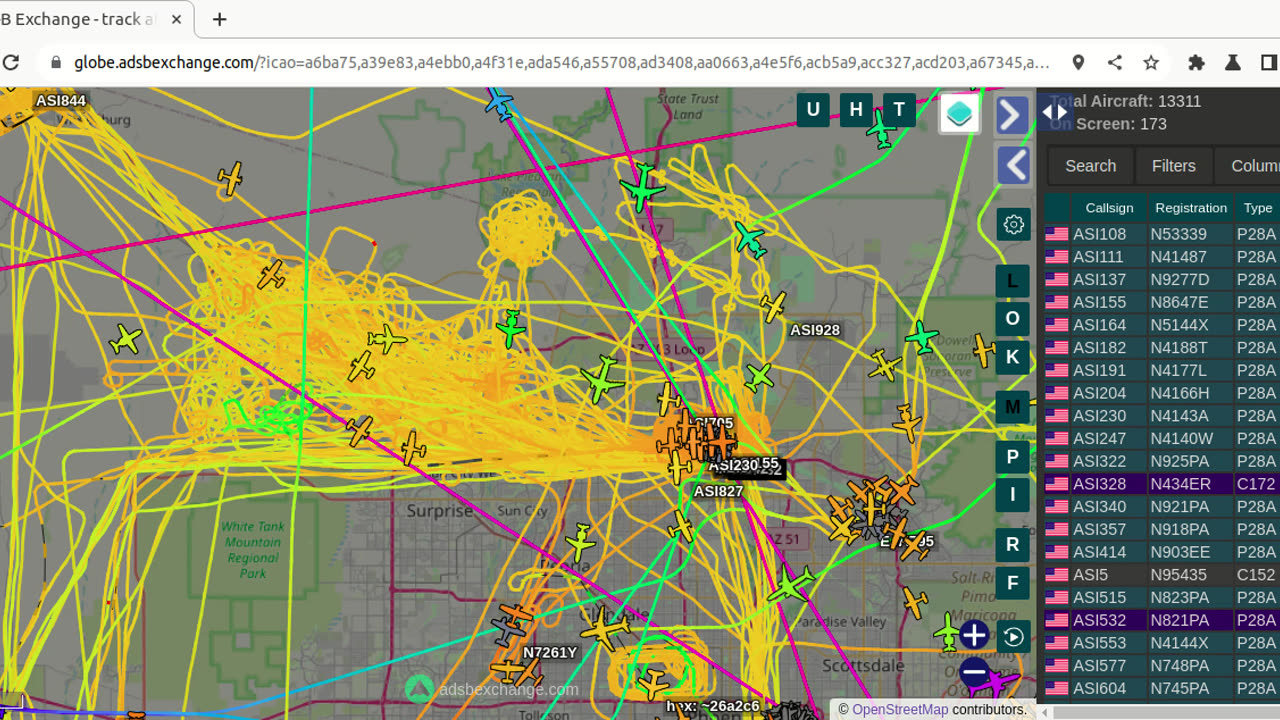Open site information lock icon

click(55, 62)
